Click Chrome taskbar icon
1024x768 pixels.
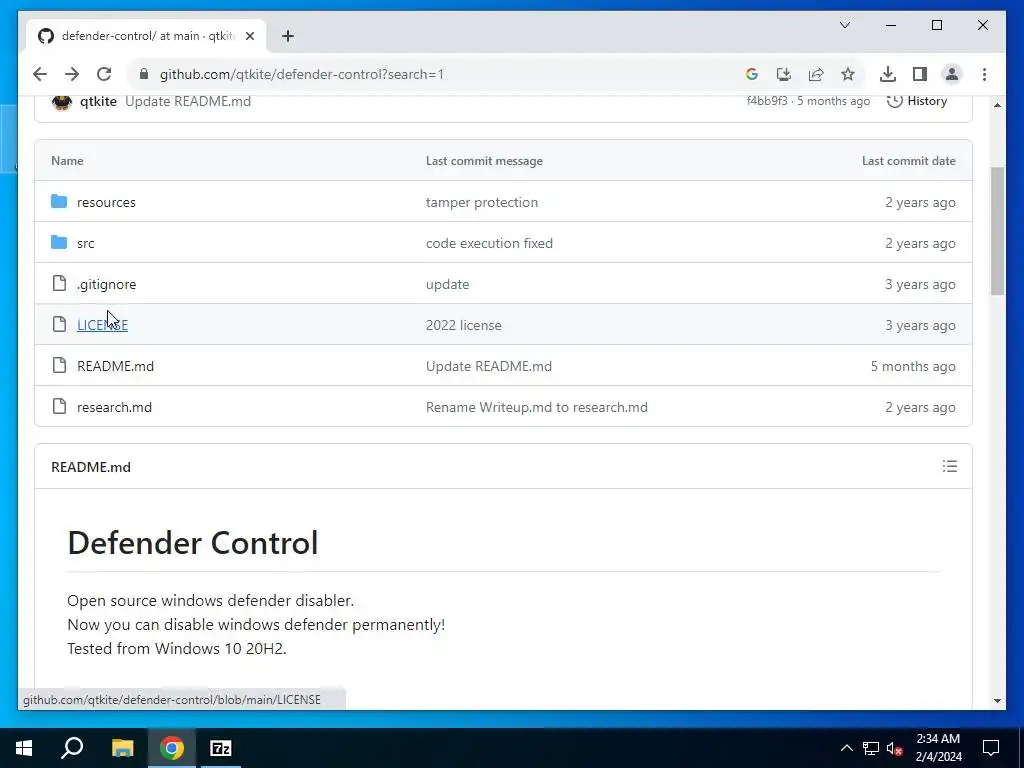point(172,748)
